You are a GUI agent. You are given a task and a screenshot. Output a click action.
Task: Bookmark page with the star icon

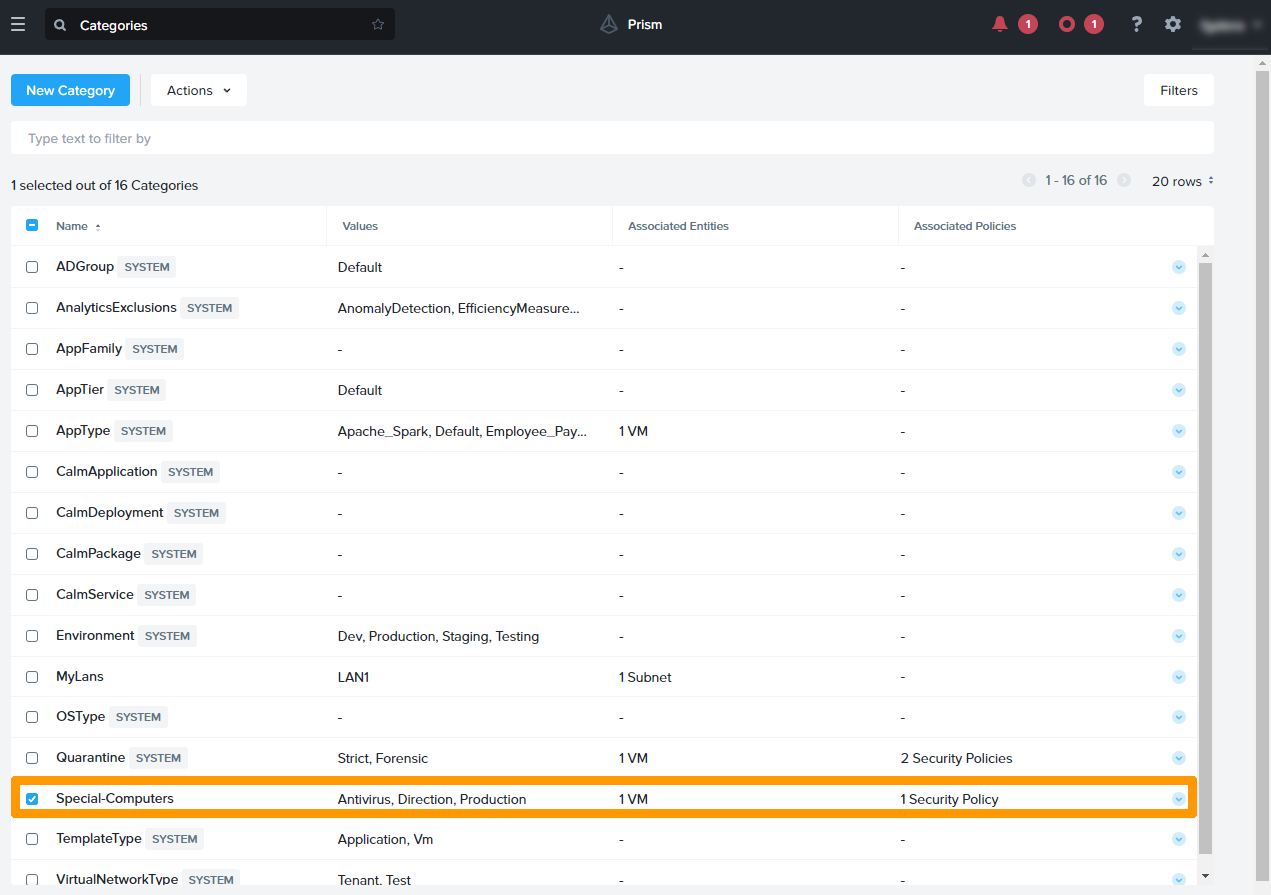[378, 25]
